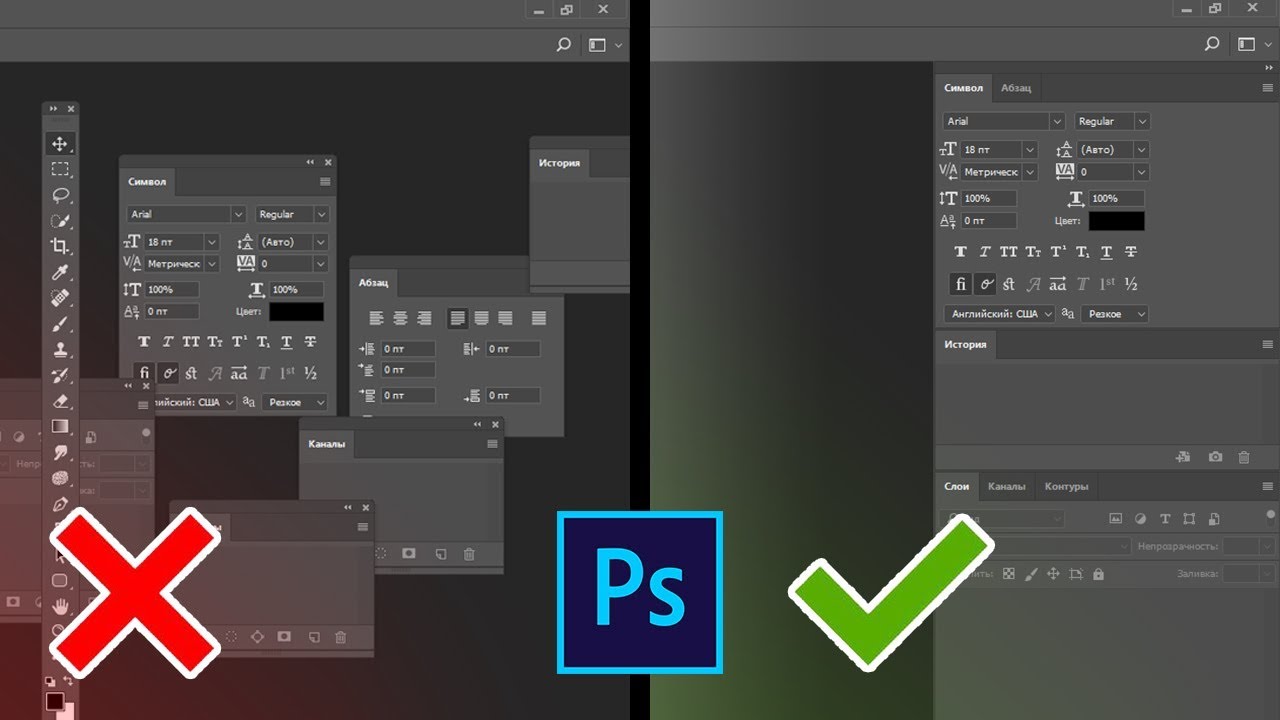Viewport: 1280px width, 720px height.
Task: Click foreground color swatch at toolbar bottom
Action: (x=55, y=700)
